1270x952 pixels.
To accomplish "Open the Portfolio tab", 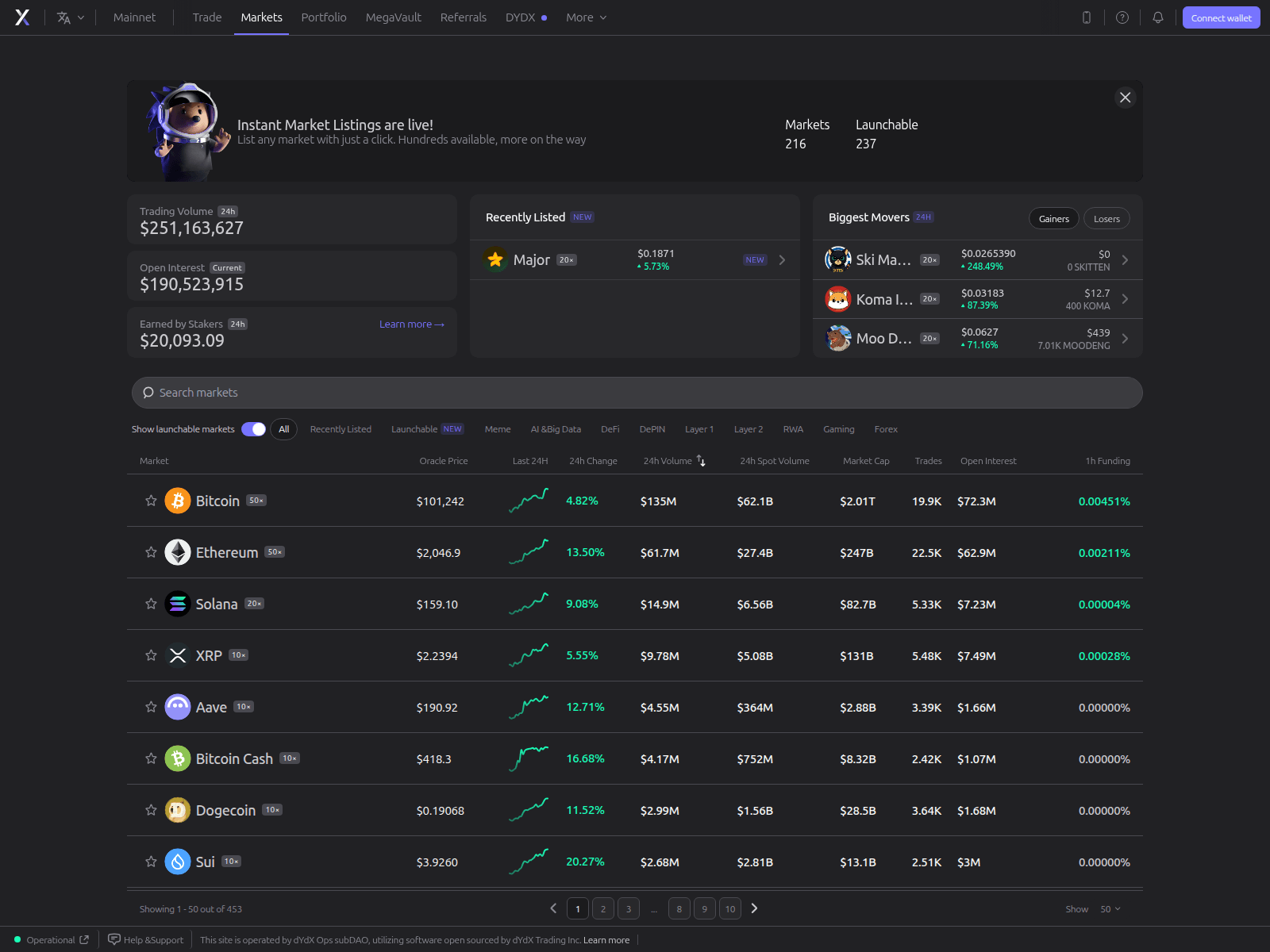I will pos(324,17).
